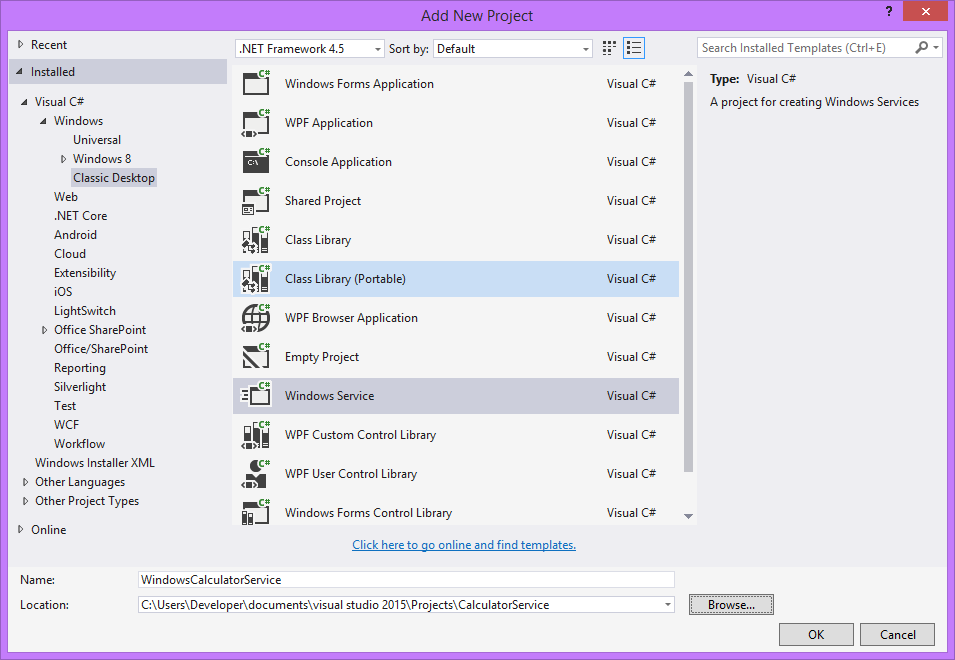The height and width of the screenshot is (660, 955).
Task: Switch to small icons view
Action: 610,48
